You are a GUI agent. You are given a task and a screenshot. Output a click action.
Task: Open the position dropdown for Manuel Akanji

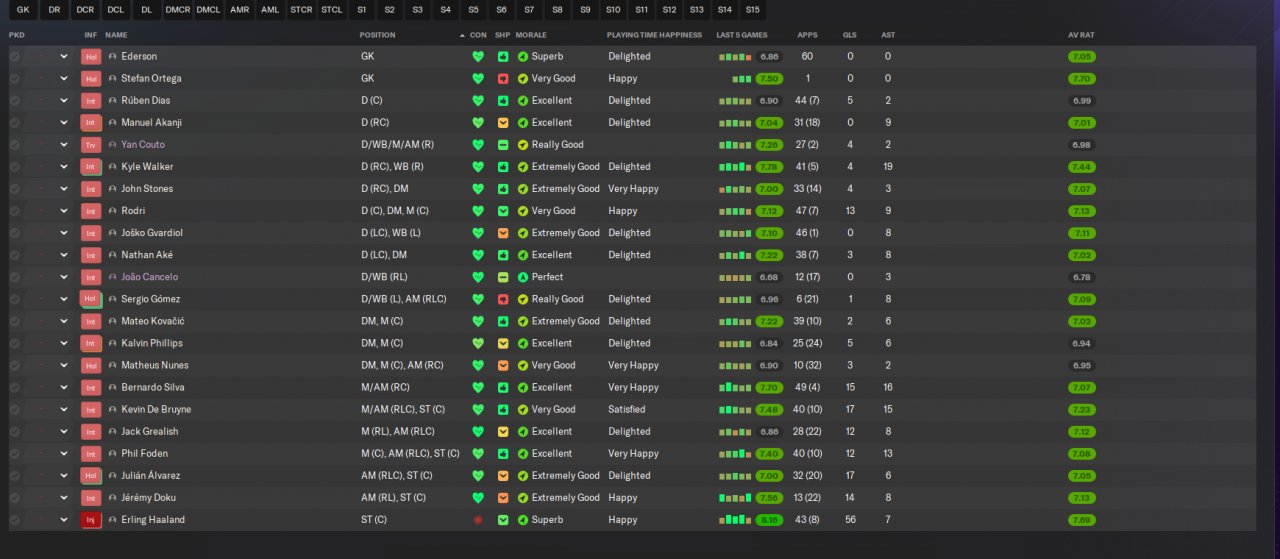point(64,123)
